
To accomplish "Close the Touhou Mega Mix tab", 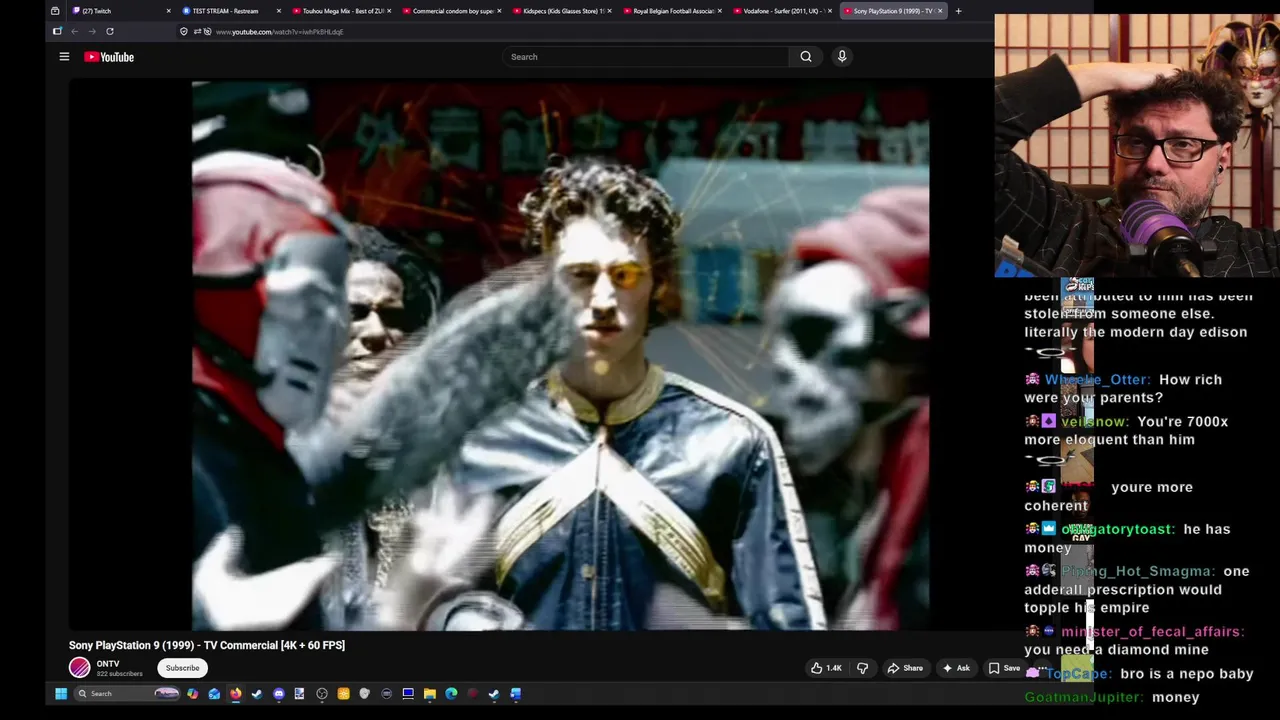I will coord(388,11).
